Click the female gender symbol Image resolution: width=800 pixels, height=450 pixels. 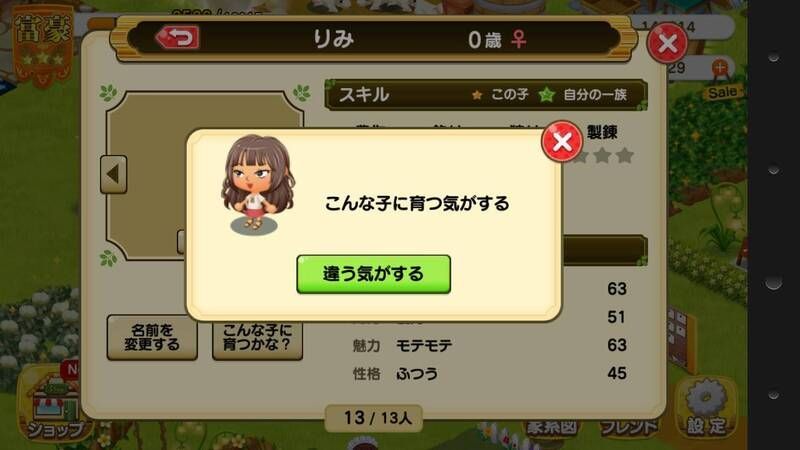tap(519, 39)
